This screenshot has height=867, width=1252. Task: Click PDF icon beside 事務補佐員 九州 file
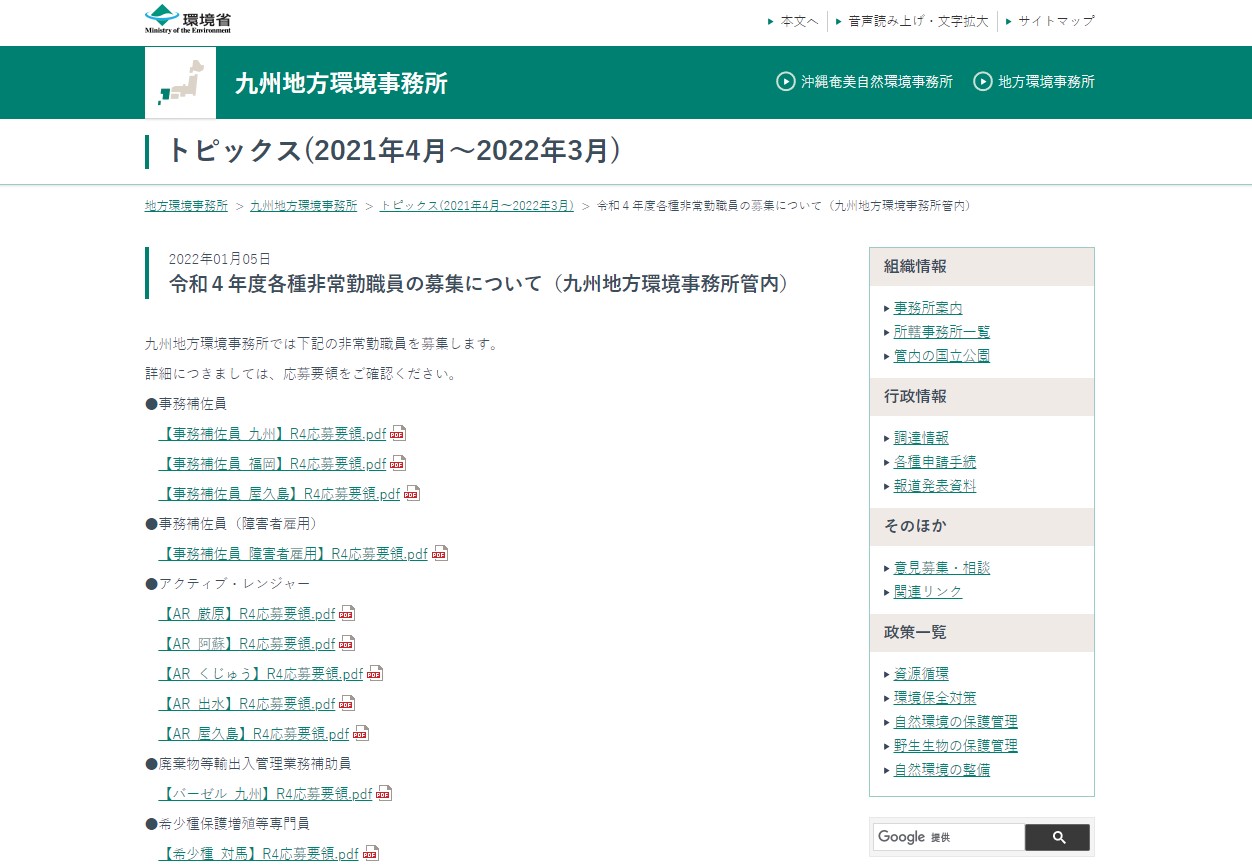[x=398, y=434]
